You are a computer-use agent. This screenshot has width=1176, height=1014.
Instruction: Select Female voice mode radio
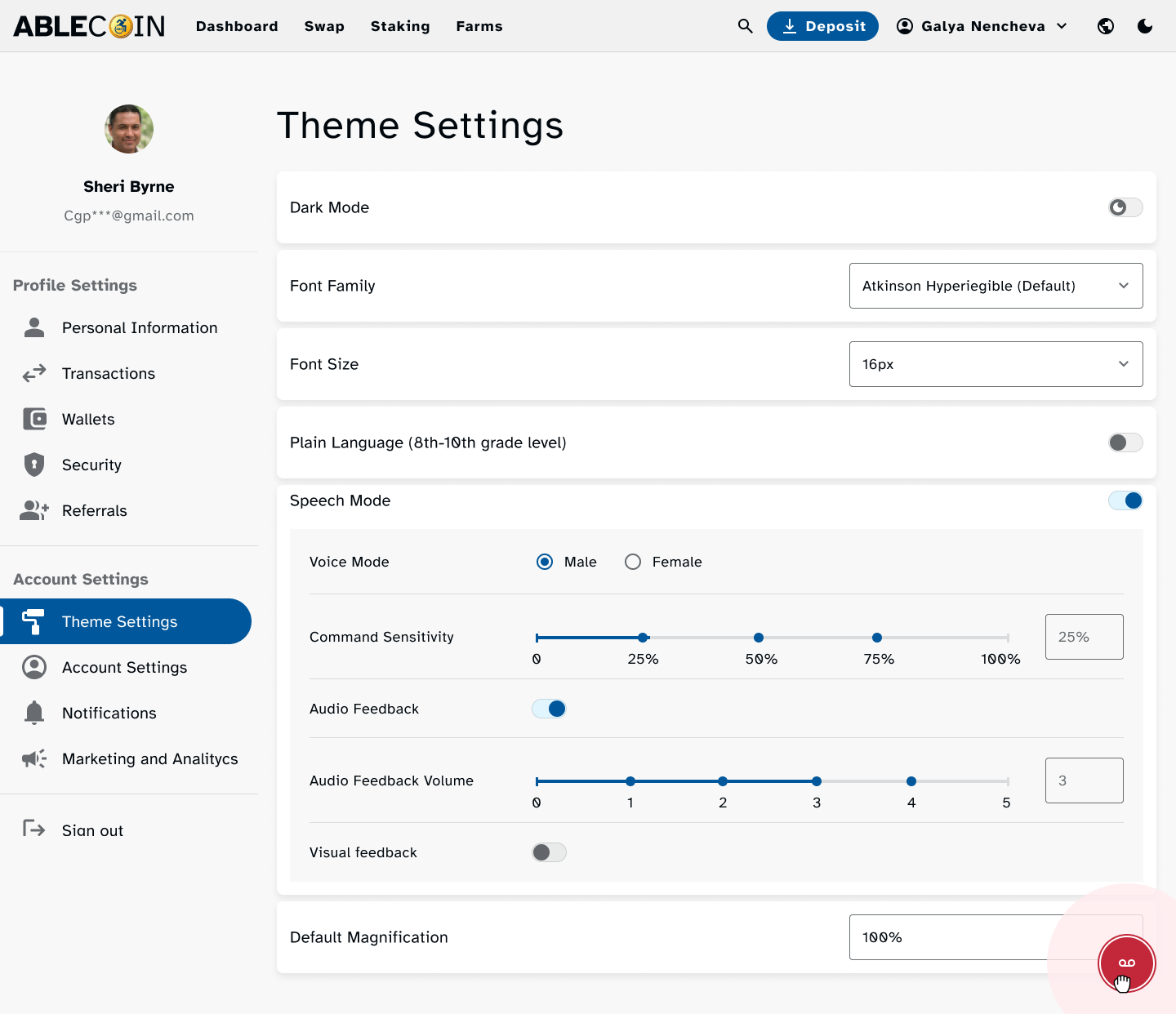tap(633, 562)
